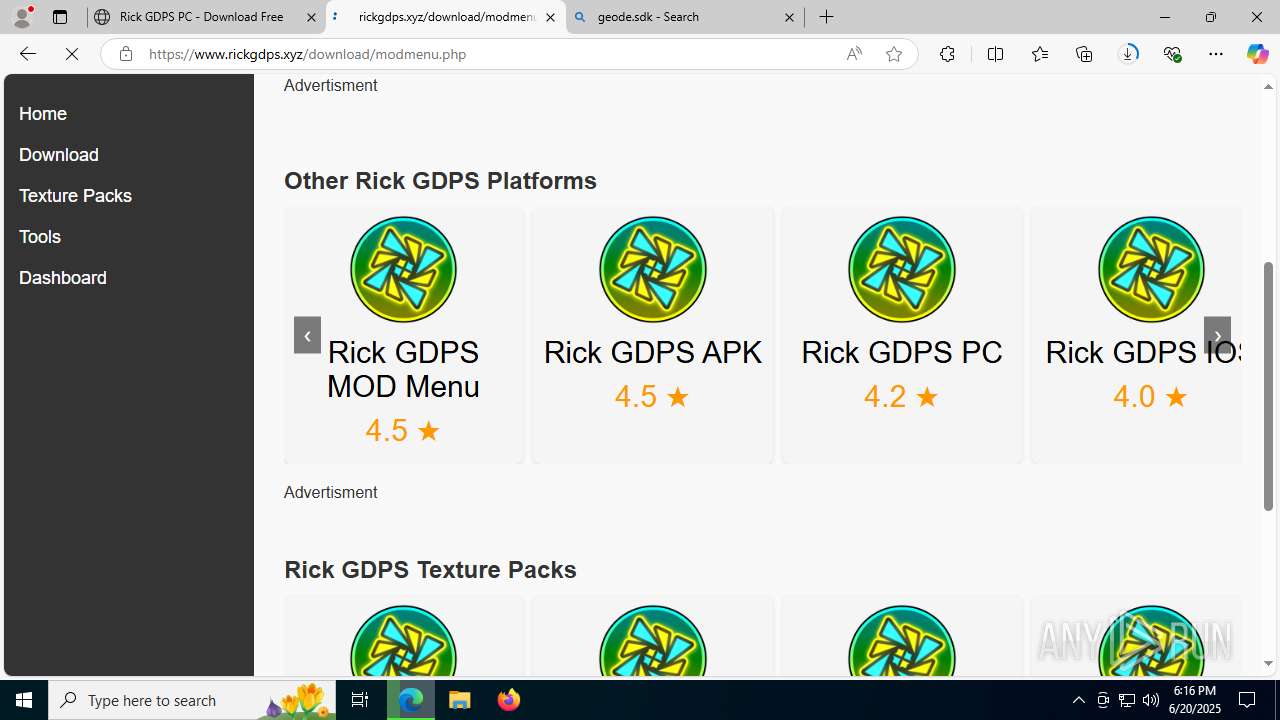1280x720 pixels.
Task: Click the Rick GDPS APK logo
Action: pos(652,269)
